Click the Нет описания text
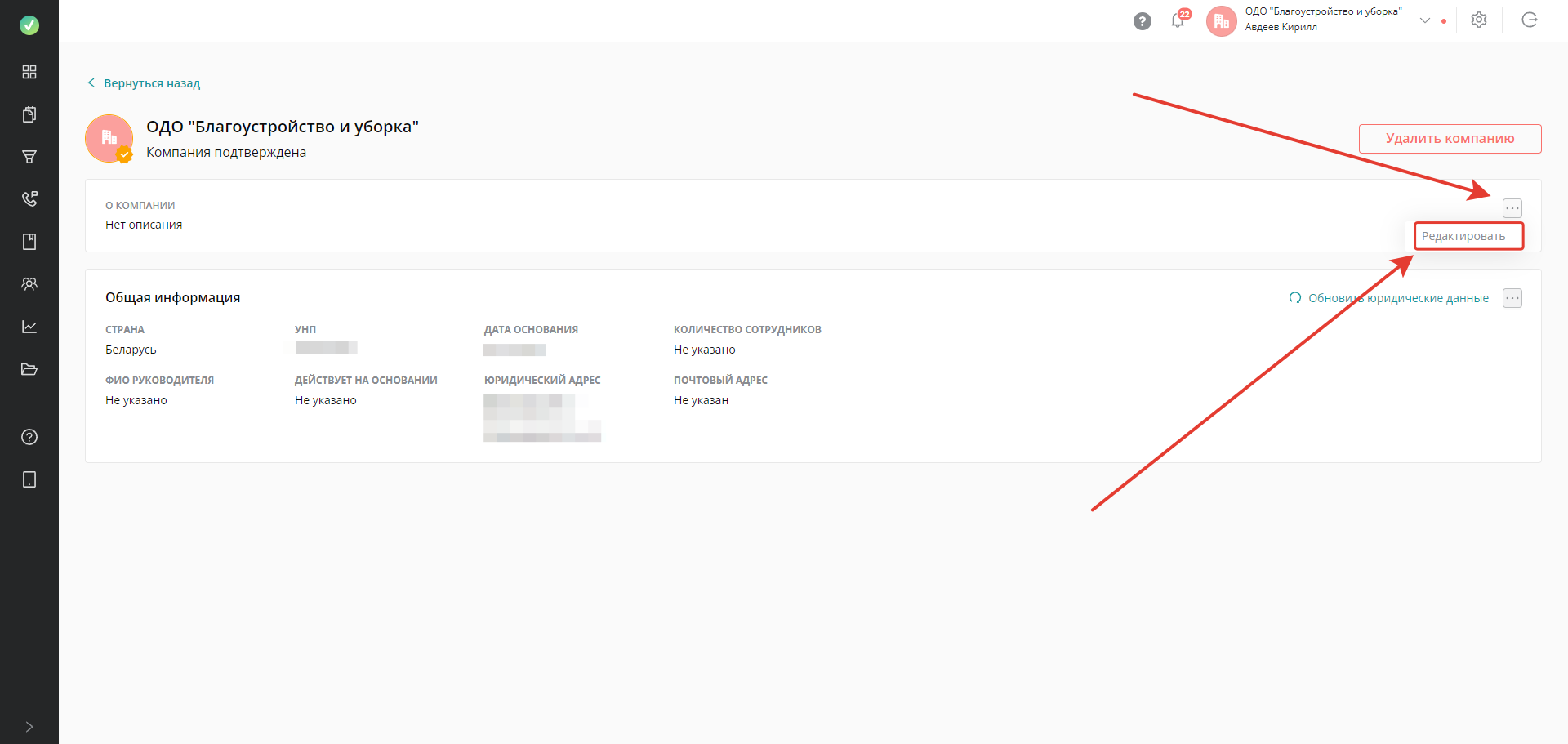This screenshot has width=1568, height=744. coord(144,225)
